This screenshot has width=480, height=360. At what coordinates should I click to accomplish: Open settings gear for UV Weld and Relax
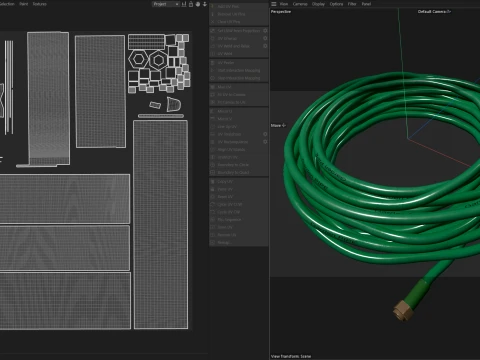(x=265, y=46)
